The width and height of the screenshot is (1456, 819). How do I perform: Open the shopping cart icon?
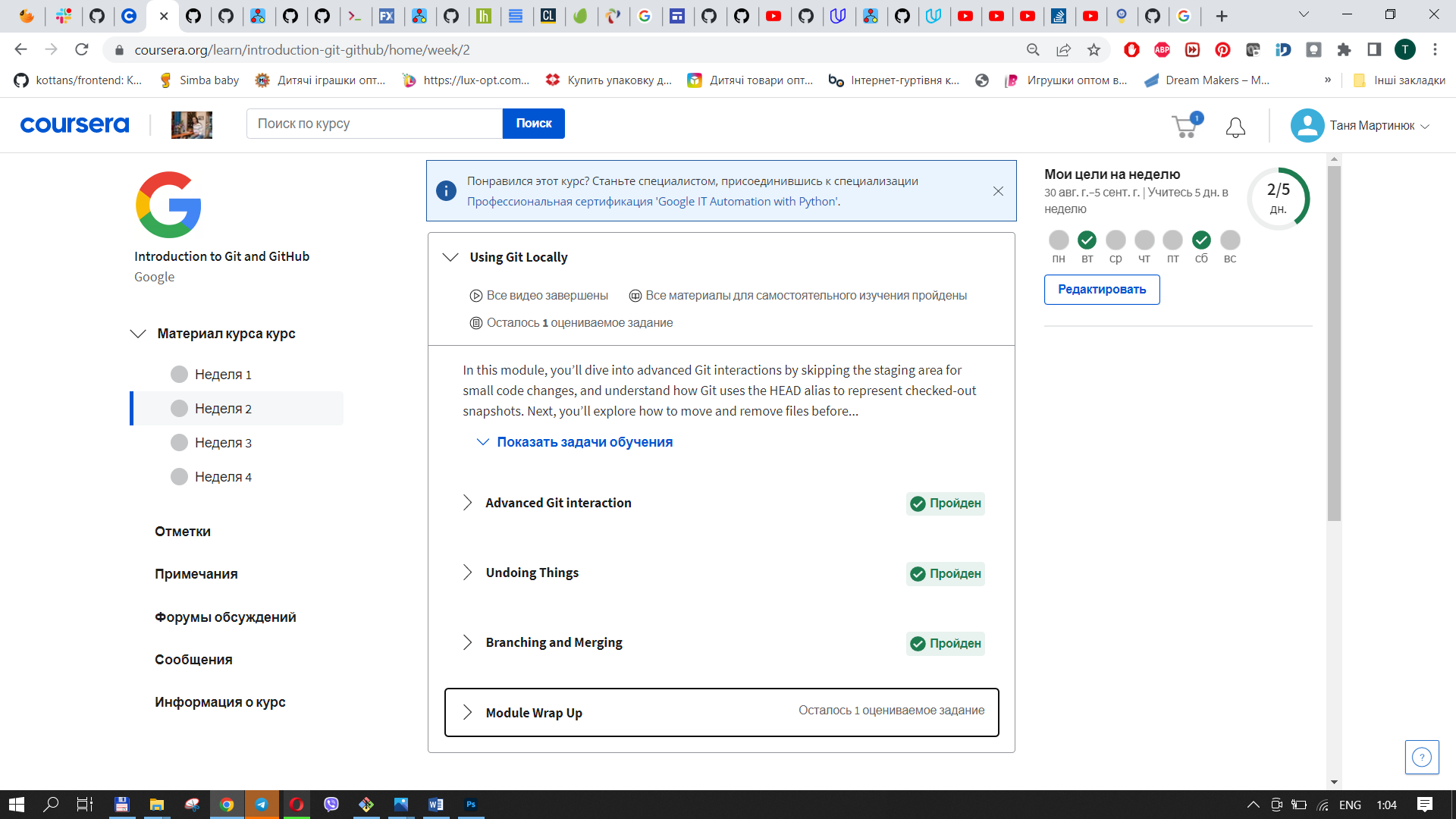[x=1185, y=126]
